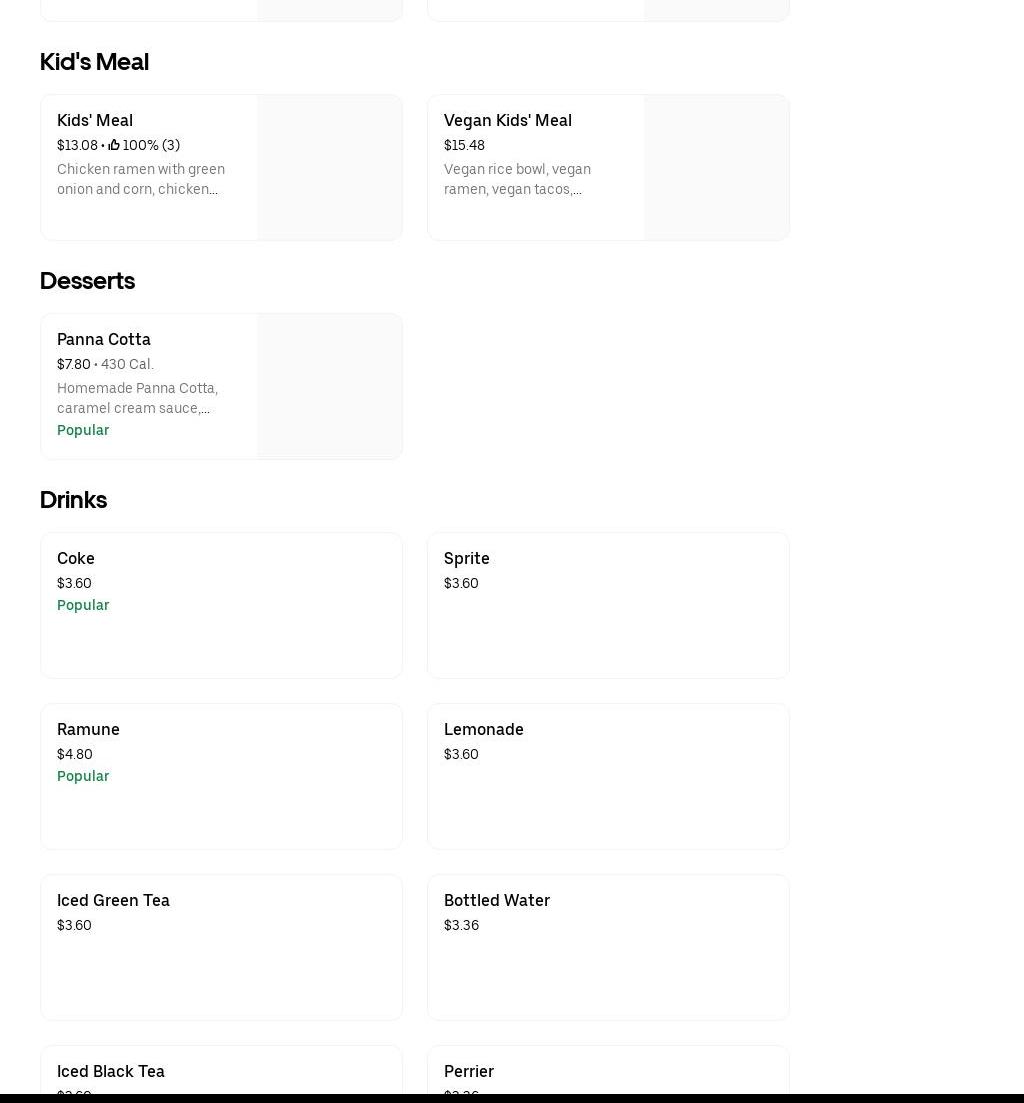The image size is (1024, 1103).
Task: Open the Panna Cotta image placeholder
Action: coord(329,386)
